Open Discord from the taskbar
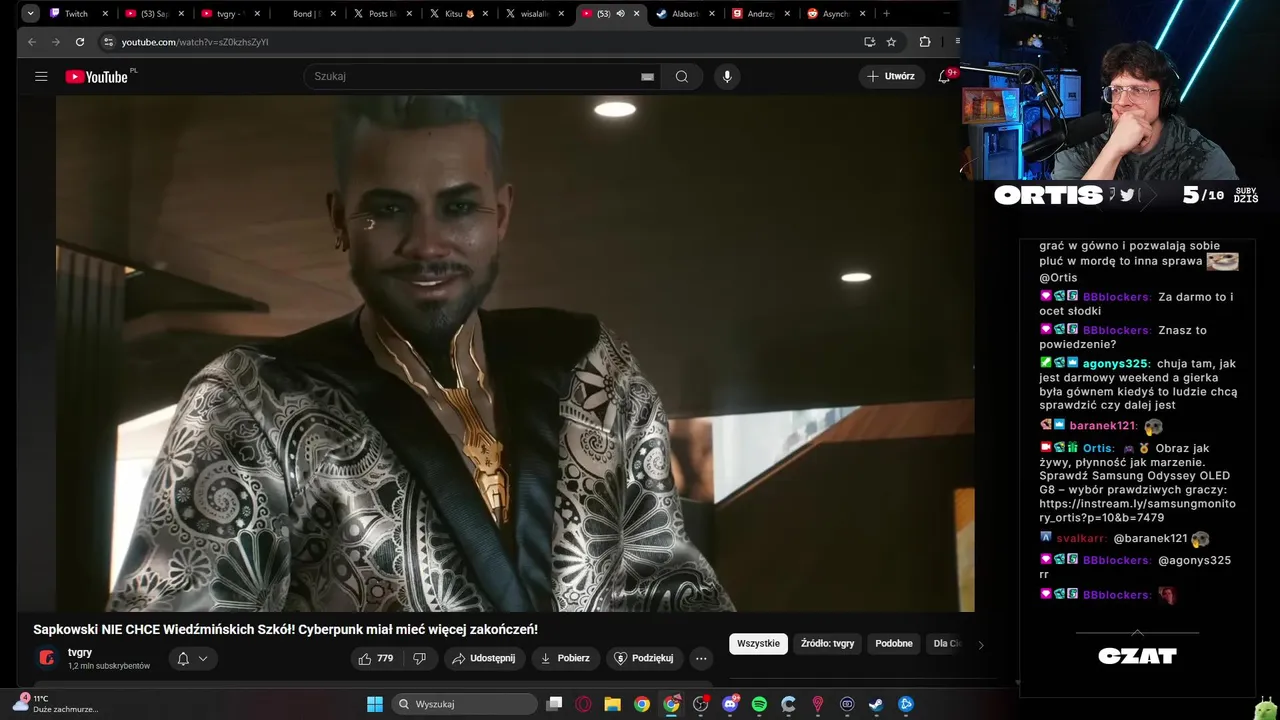Viewport: 1280px width, 720px height. tap(730, 704)
